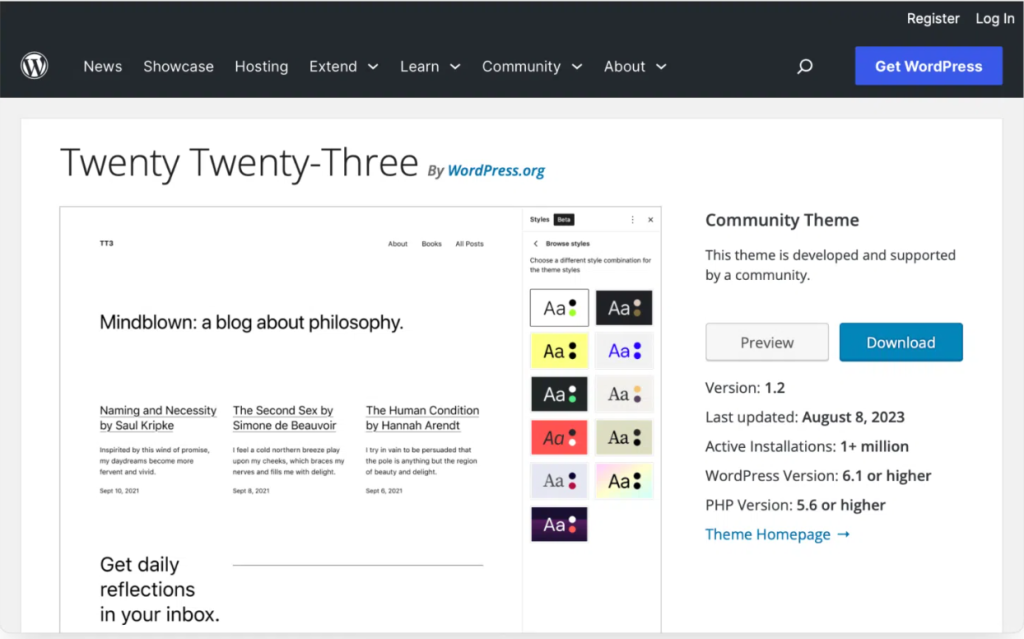Click the Log In link
Viewport: 1024px width, 639px height.
click(995, 19)
